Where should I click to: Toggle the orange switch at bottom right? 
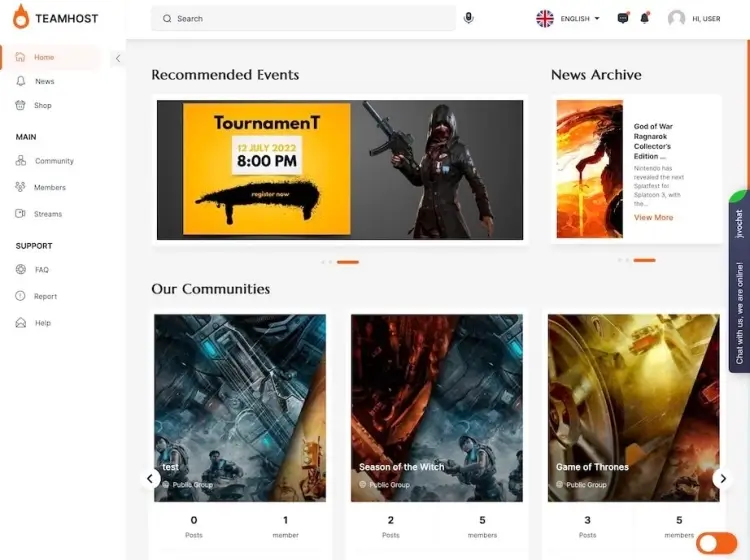(x=717, y=543)
